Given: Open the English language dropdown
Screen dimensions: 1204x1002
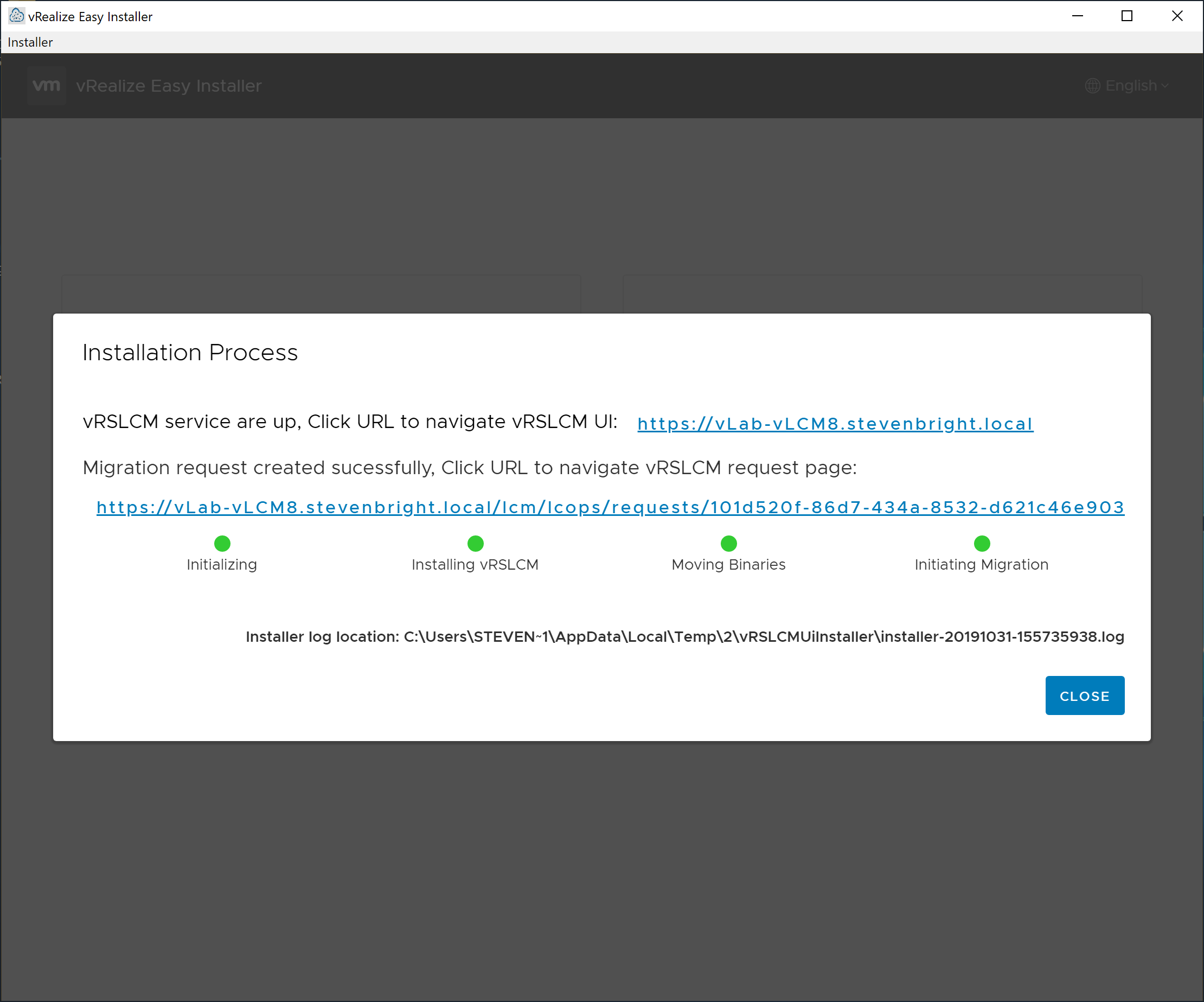Looking at the screenshot, I should (x=1131, y=86).
